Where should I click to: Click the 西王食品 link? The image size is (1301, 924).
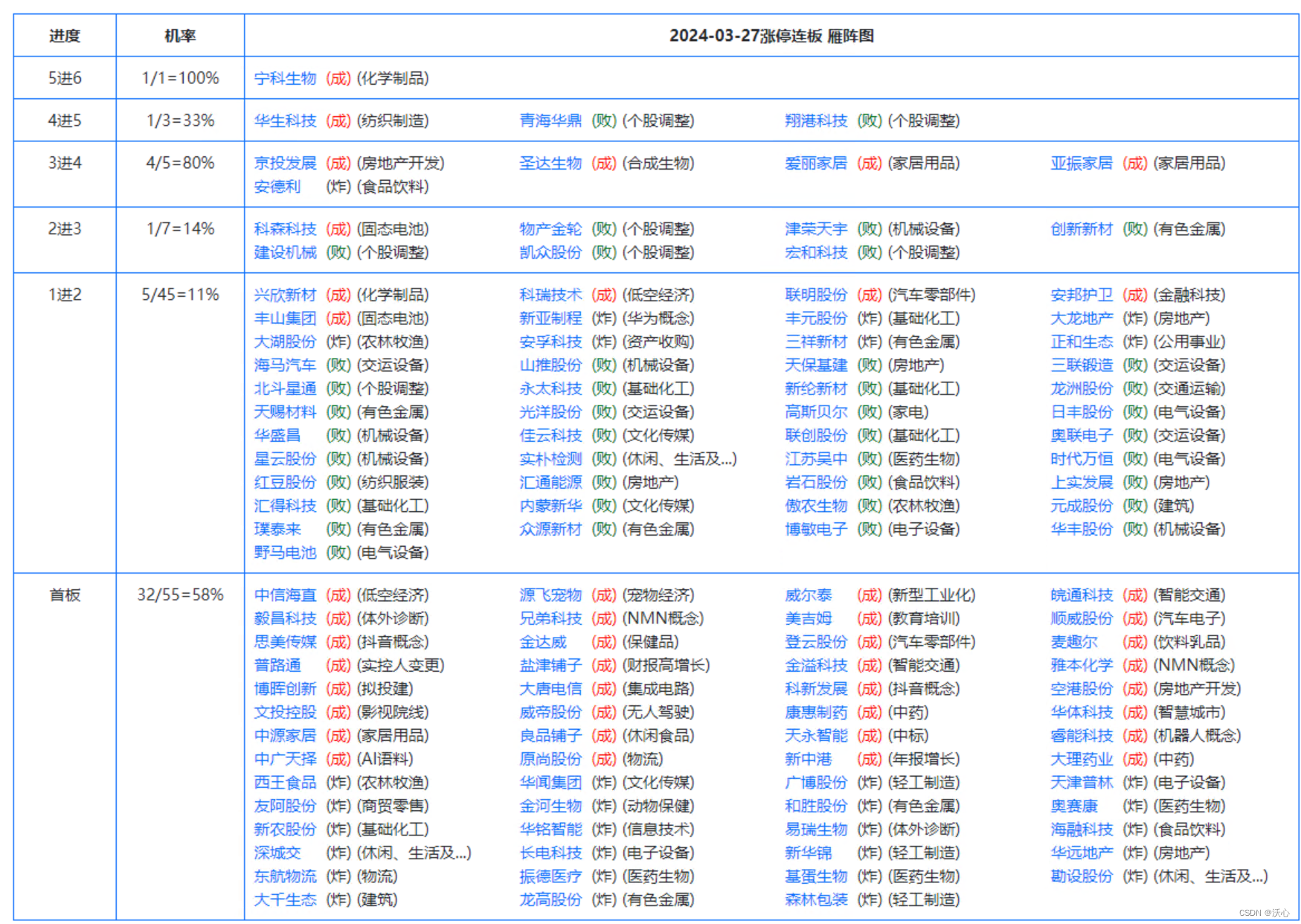[285, 783]
